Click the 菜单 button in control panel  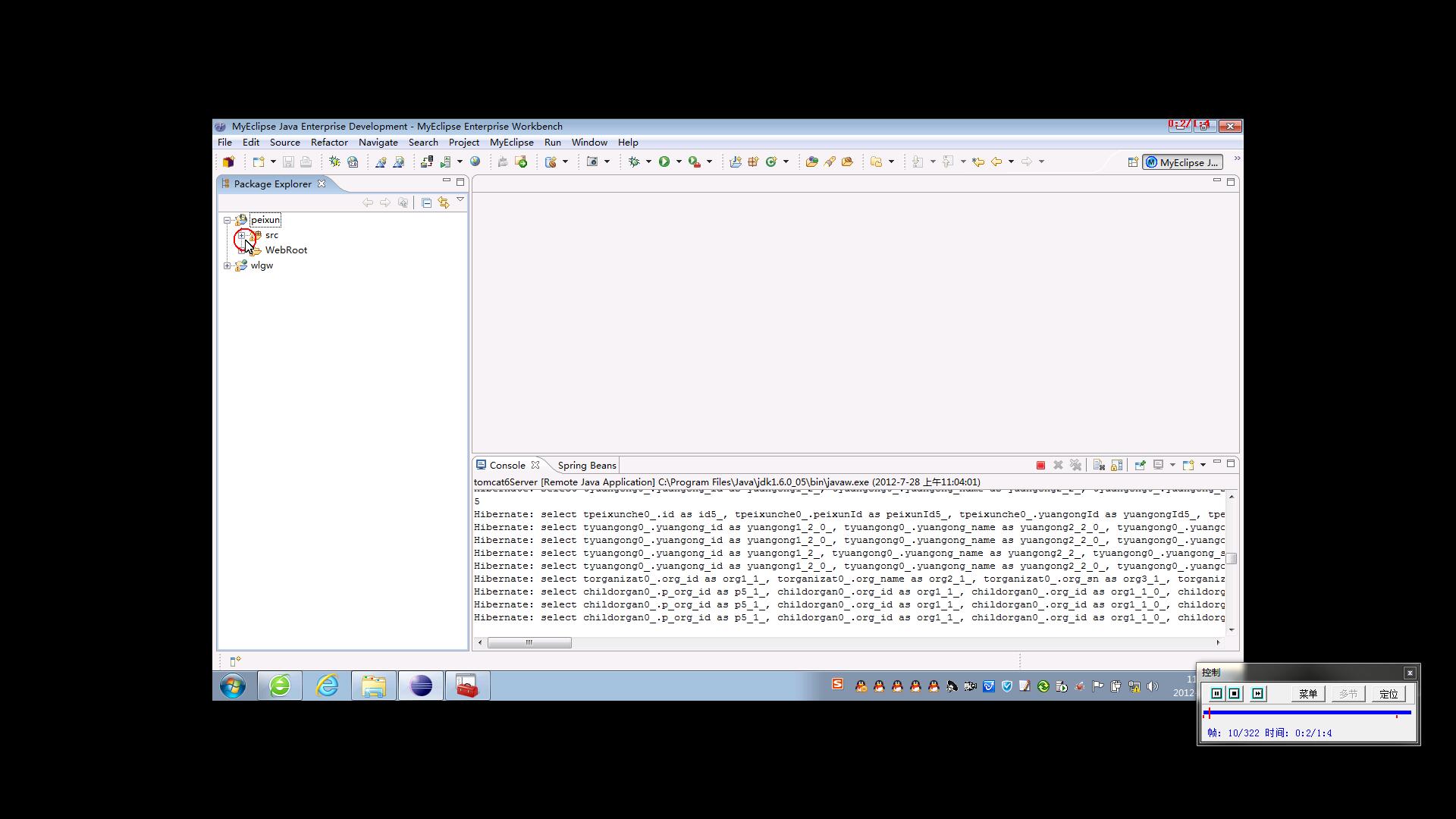[1308, 694]
